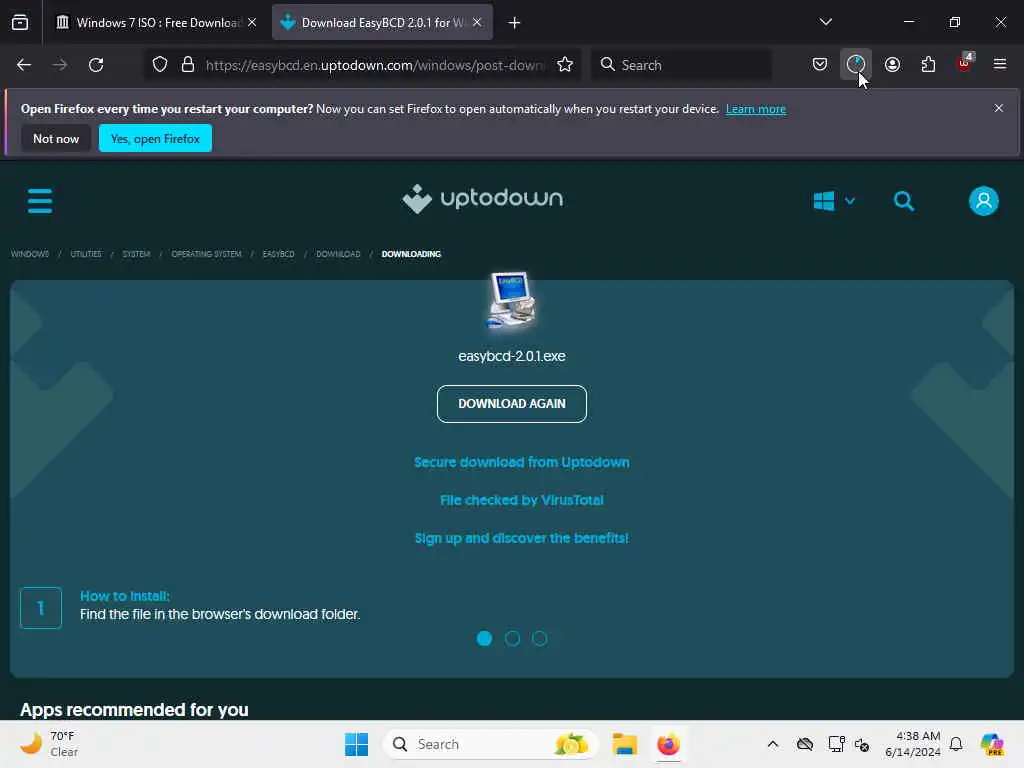1024x768 pixels.
Task: Open weather widget showing 70°F
Action: coord(50,744)
